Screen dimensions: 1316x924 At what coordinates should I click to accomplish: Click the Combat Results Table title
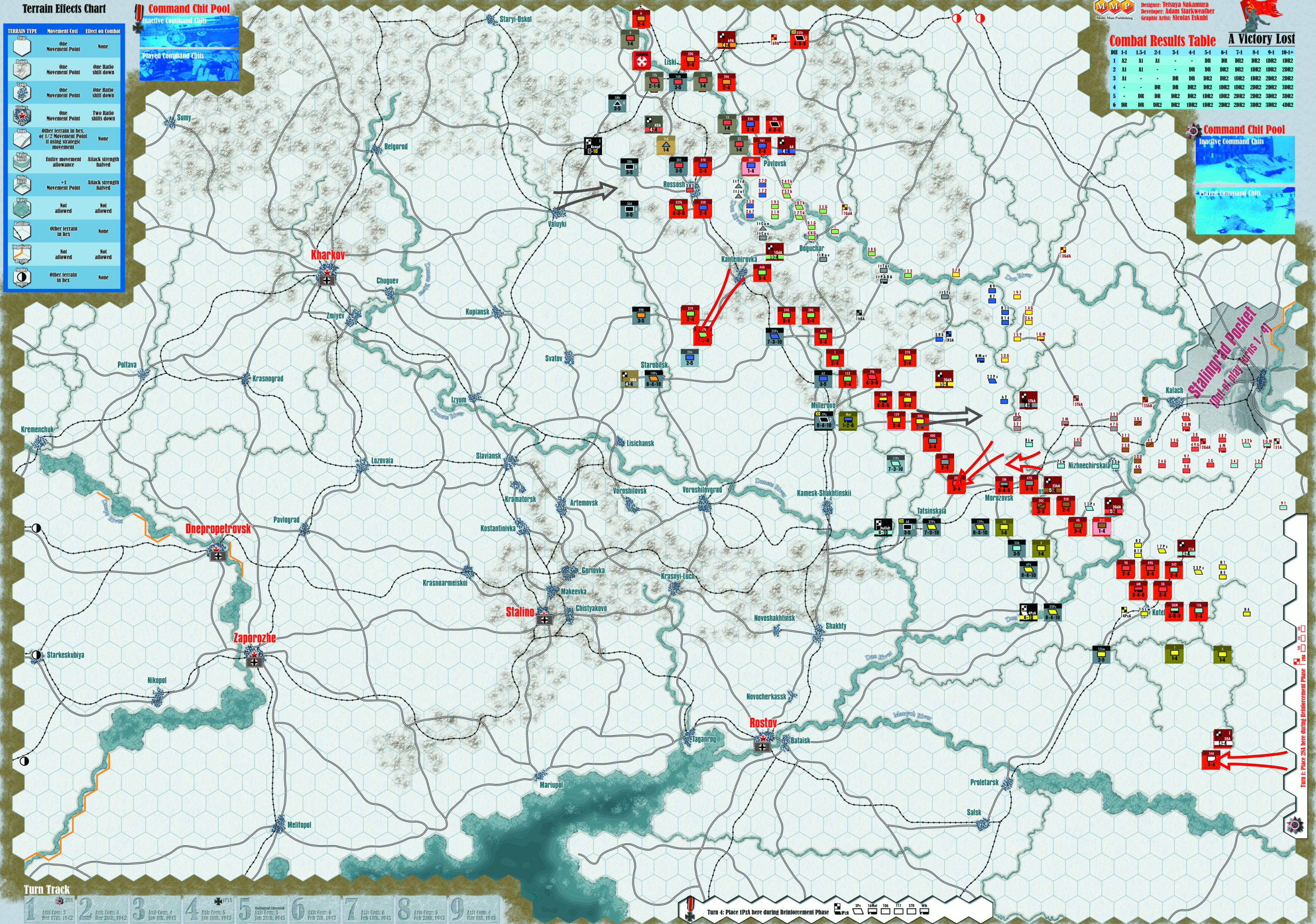coord(1162,41)
